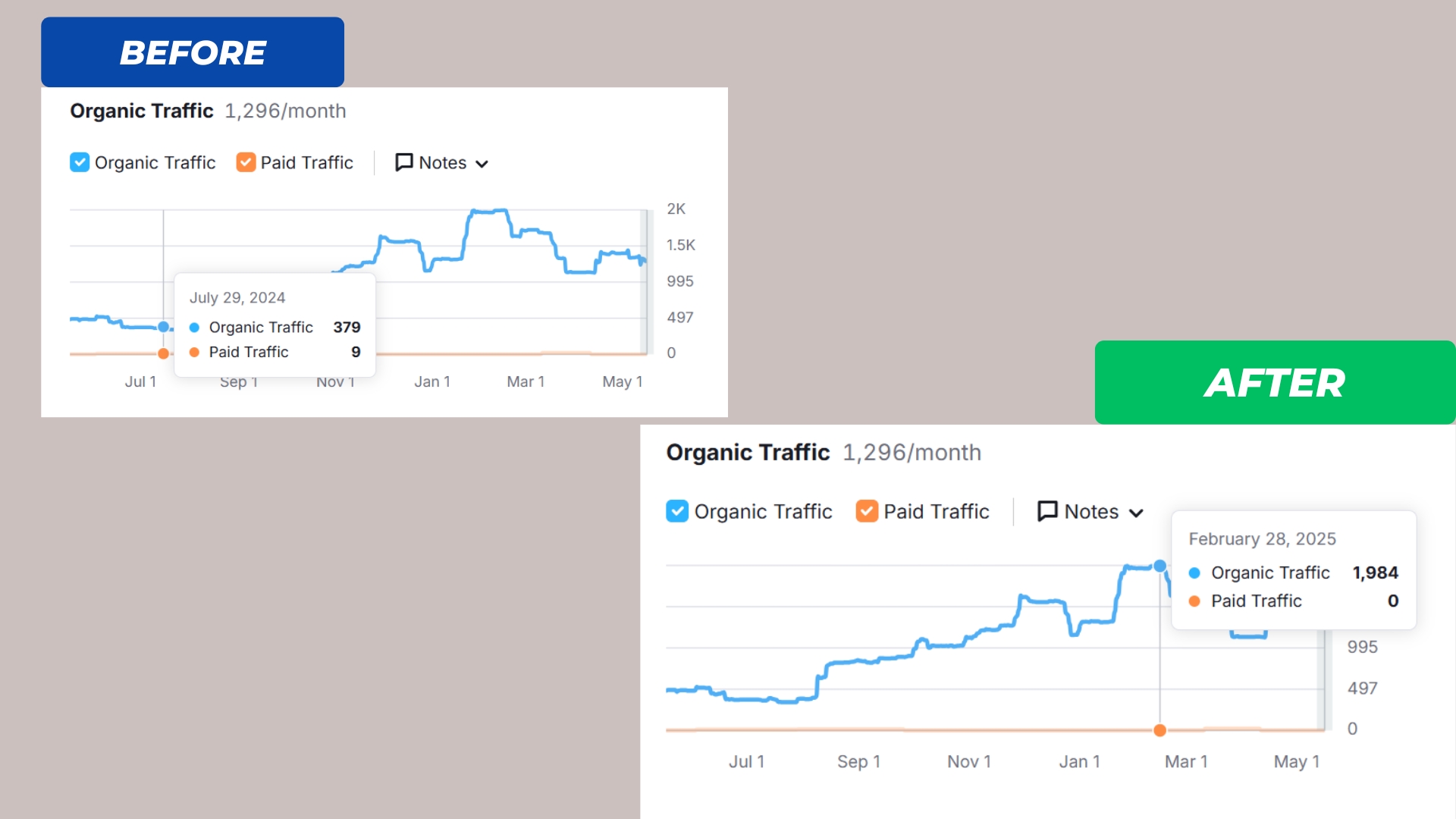Click Organic Traffic heading in BEFORE panel

142,111
